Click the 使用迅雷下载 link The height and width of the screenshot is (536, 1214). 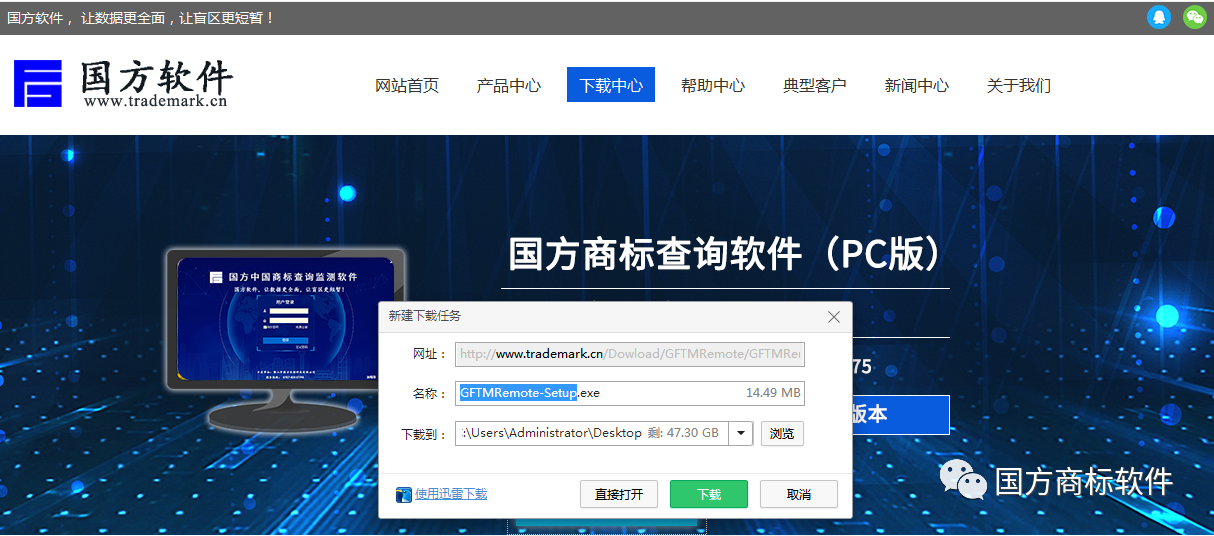451,494
